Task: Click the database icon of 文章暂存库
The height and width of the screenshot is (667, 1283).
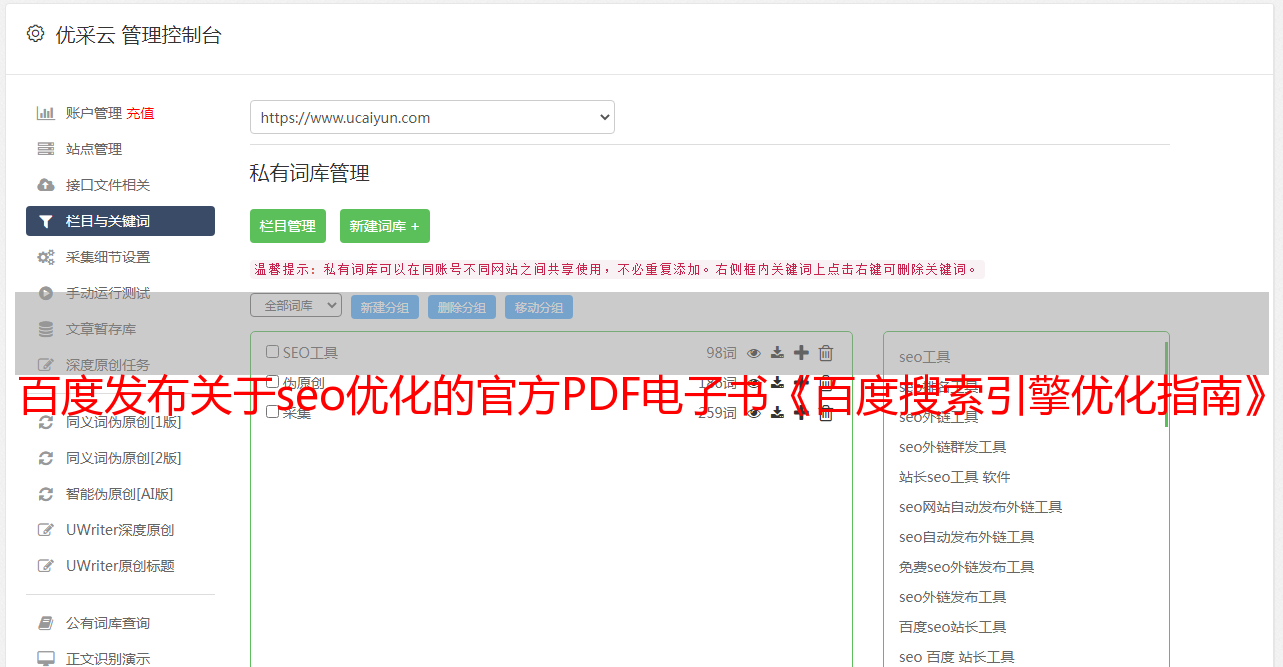Action: (45, 329)
